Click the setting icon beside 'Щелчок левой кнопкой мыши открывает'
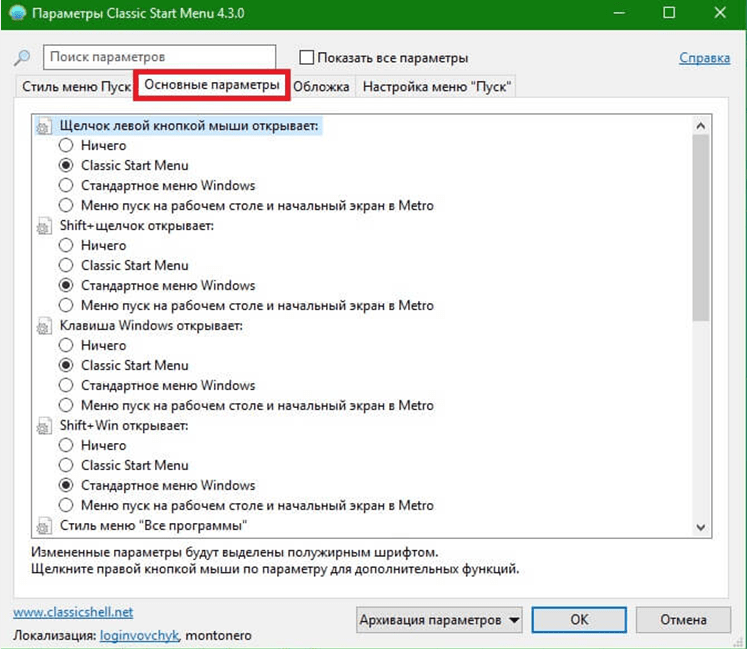The height and width of the screenshot is (649, 747). coord(43,126)
